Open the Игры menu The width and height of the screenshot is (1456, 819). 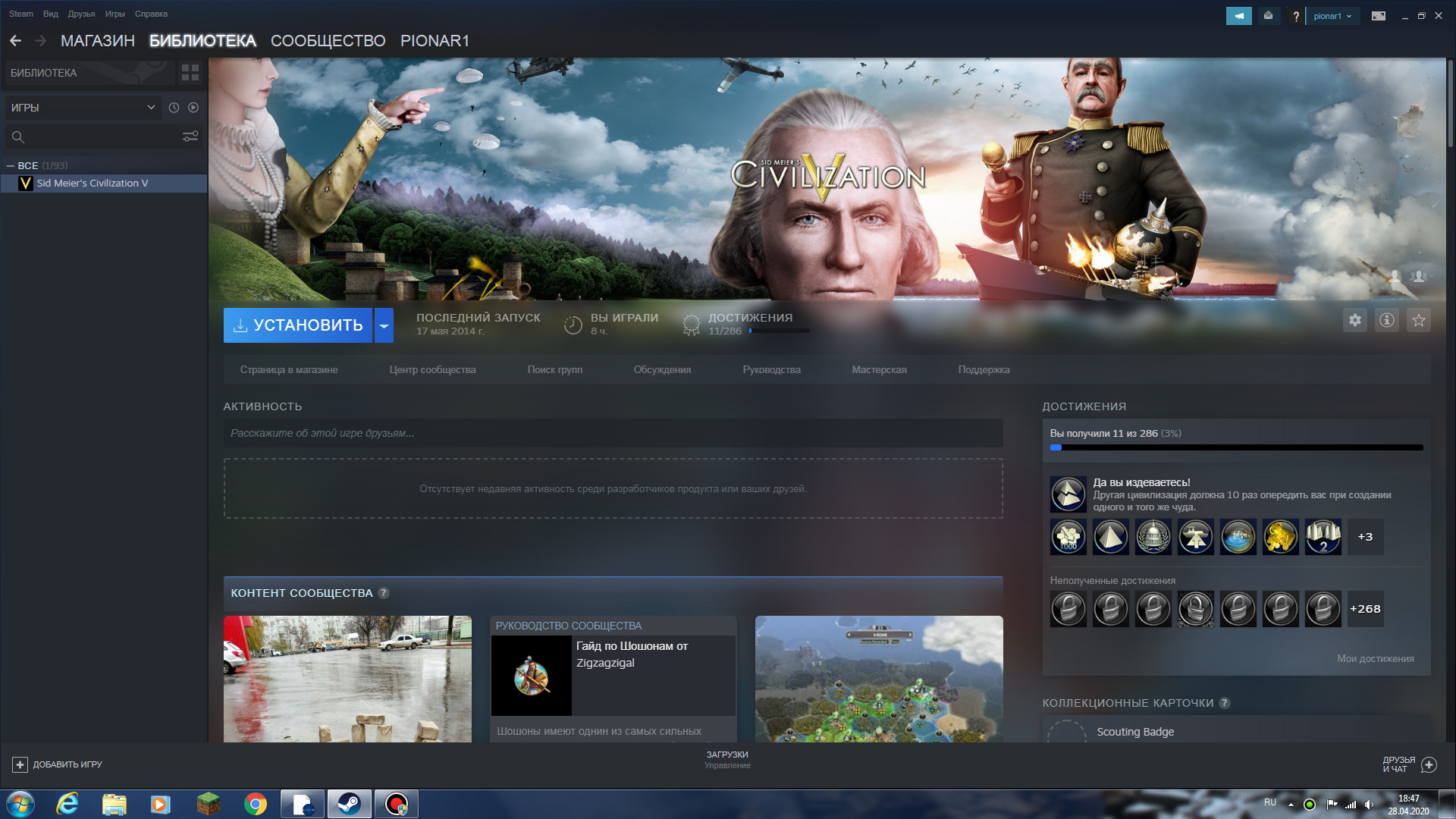[x=115, y=14]
